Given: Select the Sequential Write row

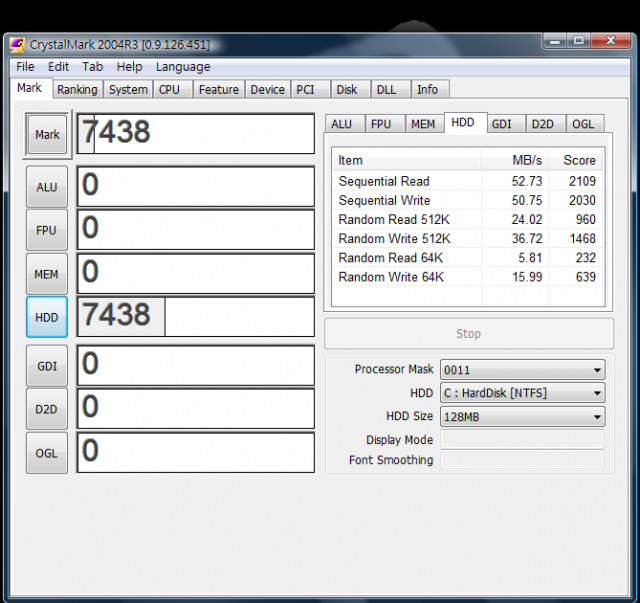Looking at the screenshot, I should [468, 200].
